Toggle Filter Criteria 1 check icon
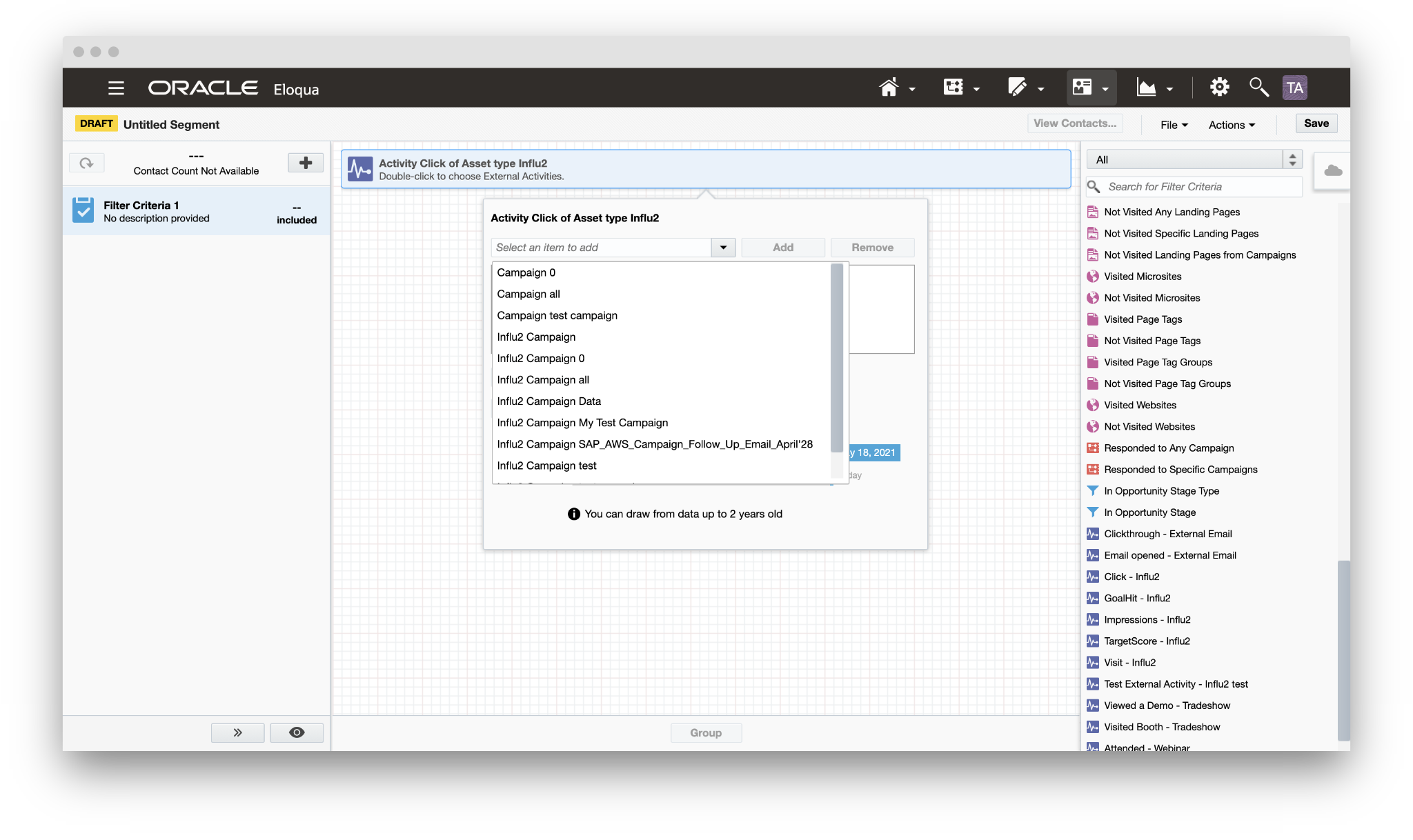This screenshot has height=840, width=1413. (83, 210)
